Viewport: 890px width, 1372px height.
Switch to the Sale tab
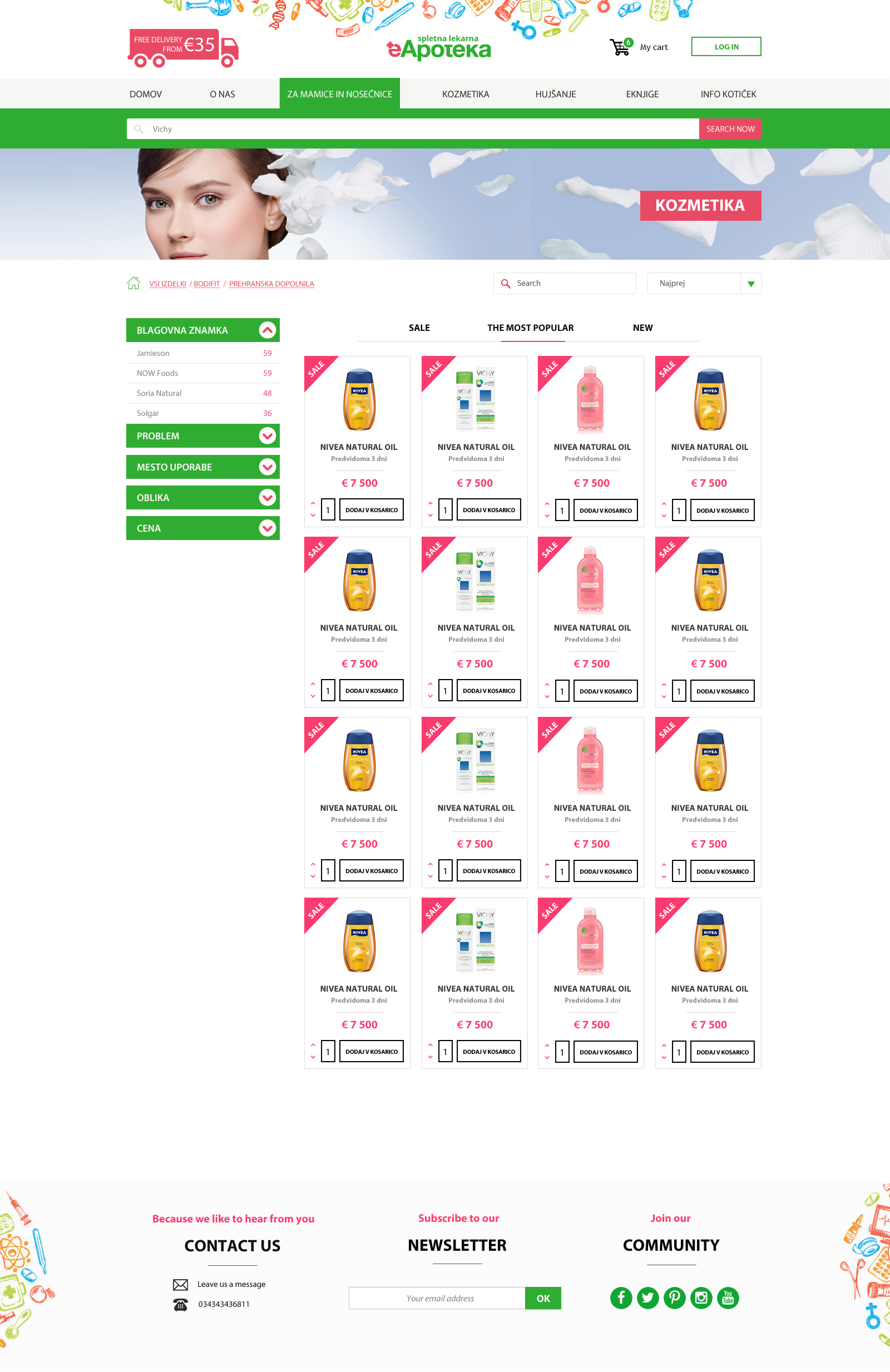coord(419,328)
